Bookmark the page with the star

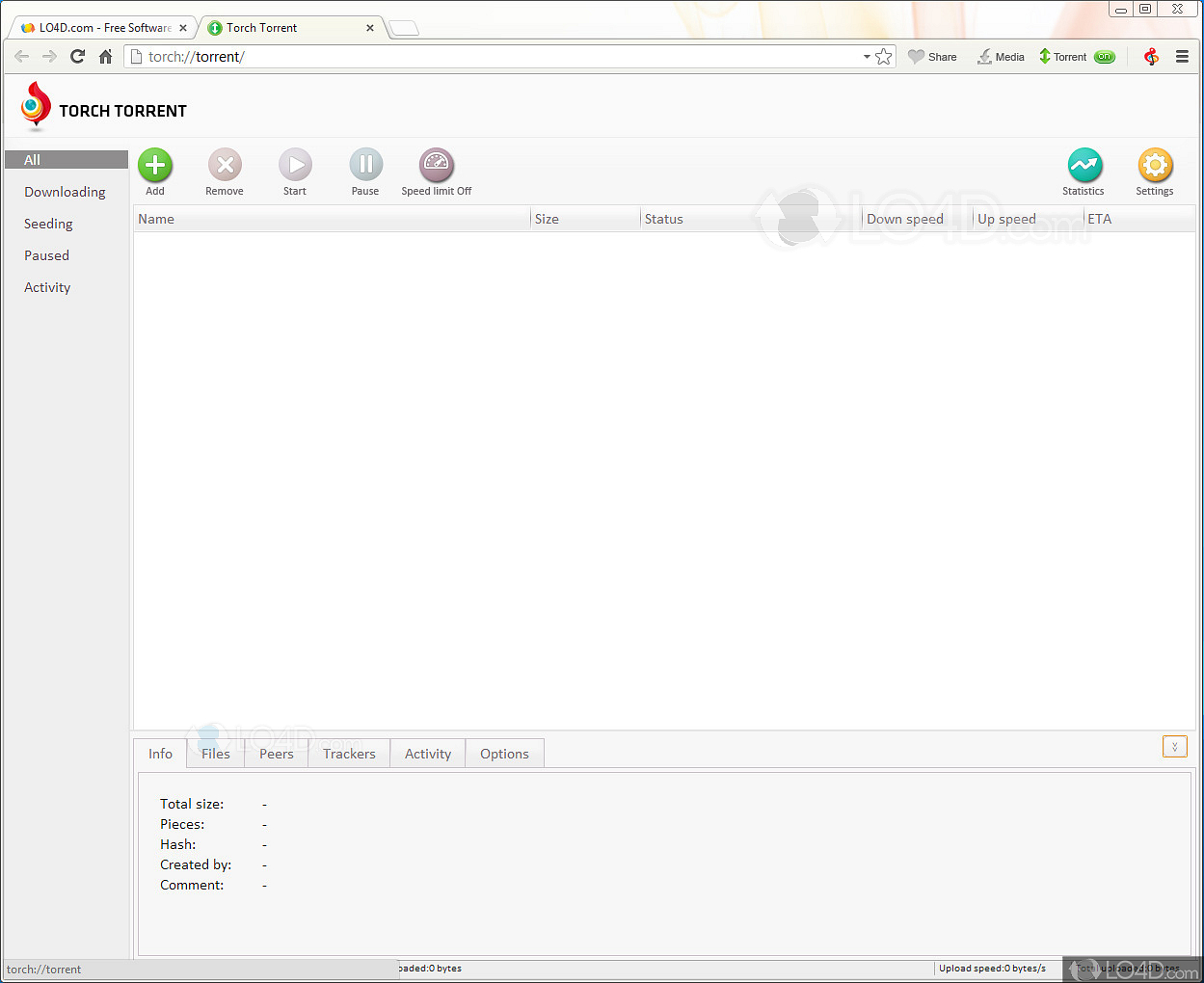point(884,57)
